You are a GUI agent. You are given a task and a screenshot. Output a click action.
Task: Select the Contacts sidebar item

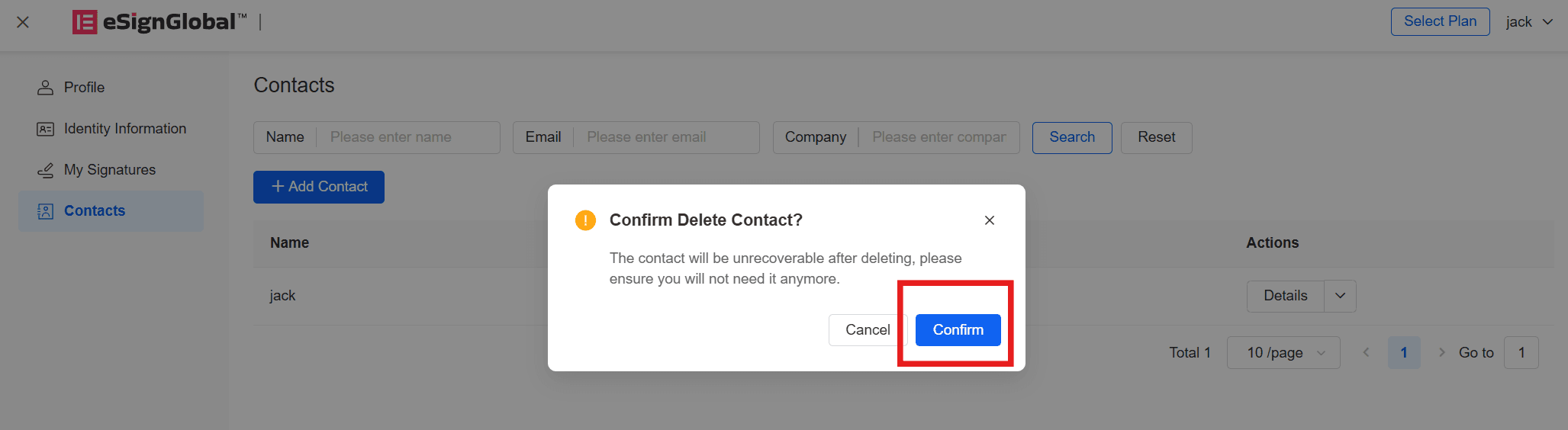pyautogui.click(x=111, y=211)
